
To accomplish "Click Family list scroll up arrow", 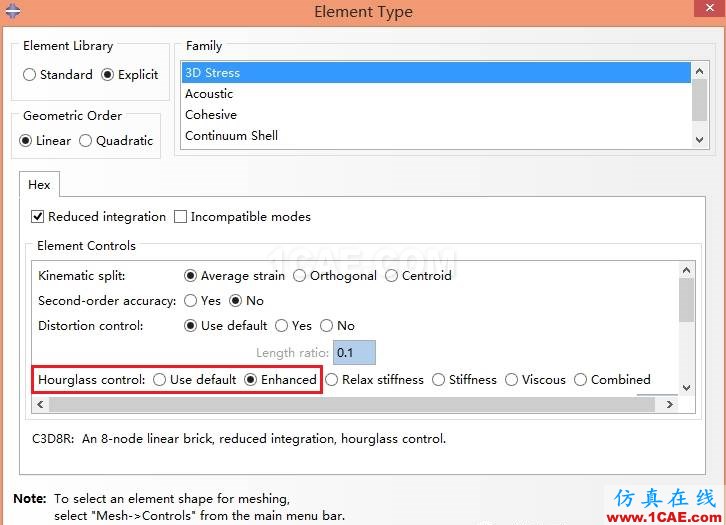I will tap(700, 71).
